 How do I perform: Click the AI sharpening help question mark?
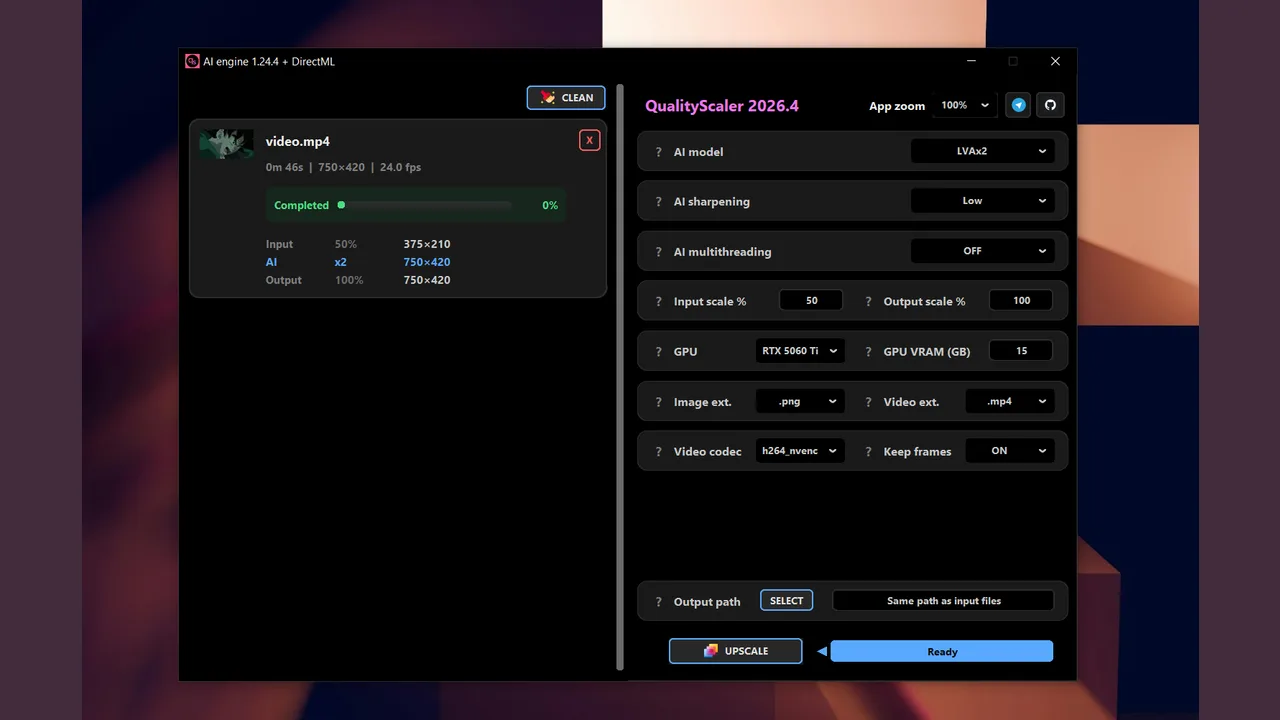coord(658,202)
